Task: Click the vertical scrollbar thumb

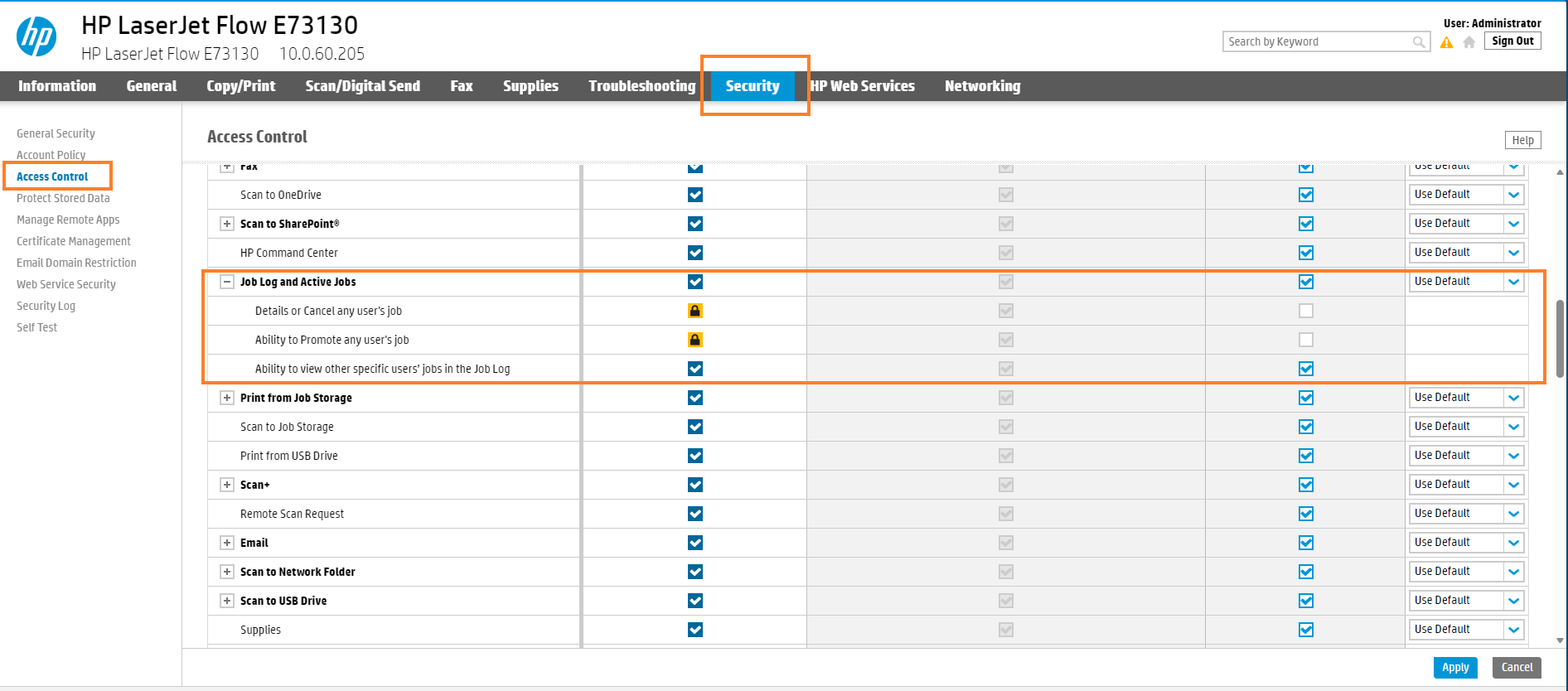Action: pos(1561,338)
